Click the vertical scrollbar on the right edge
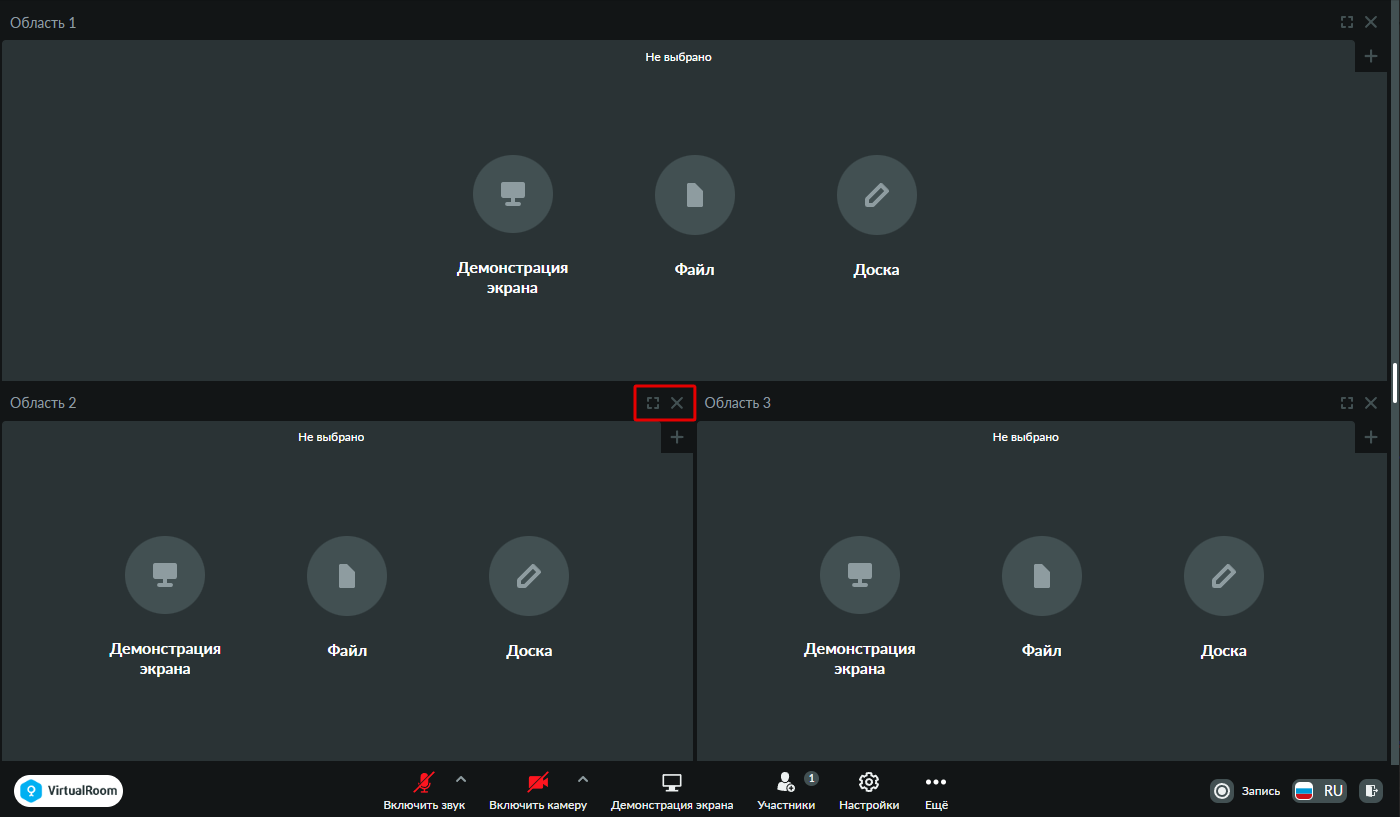 (1394, 381)
